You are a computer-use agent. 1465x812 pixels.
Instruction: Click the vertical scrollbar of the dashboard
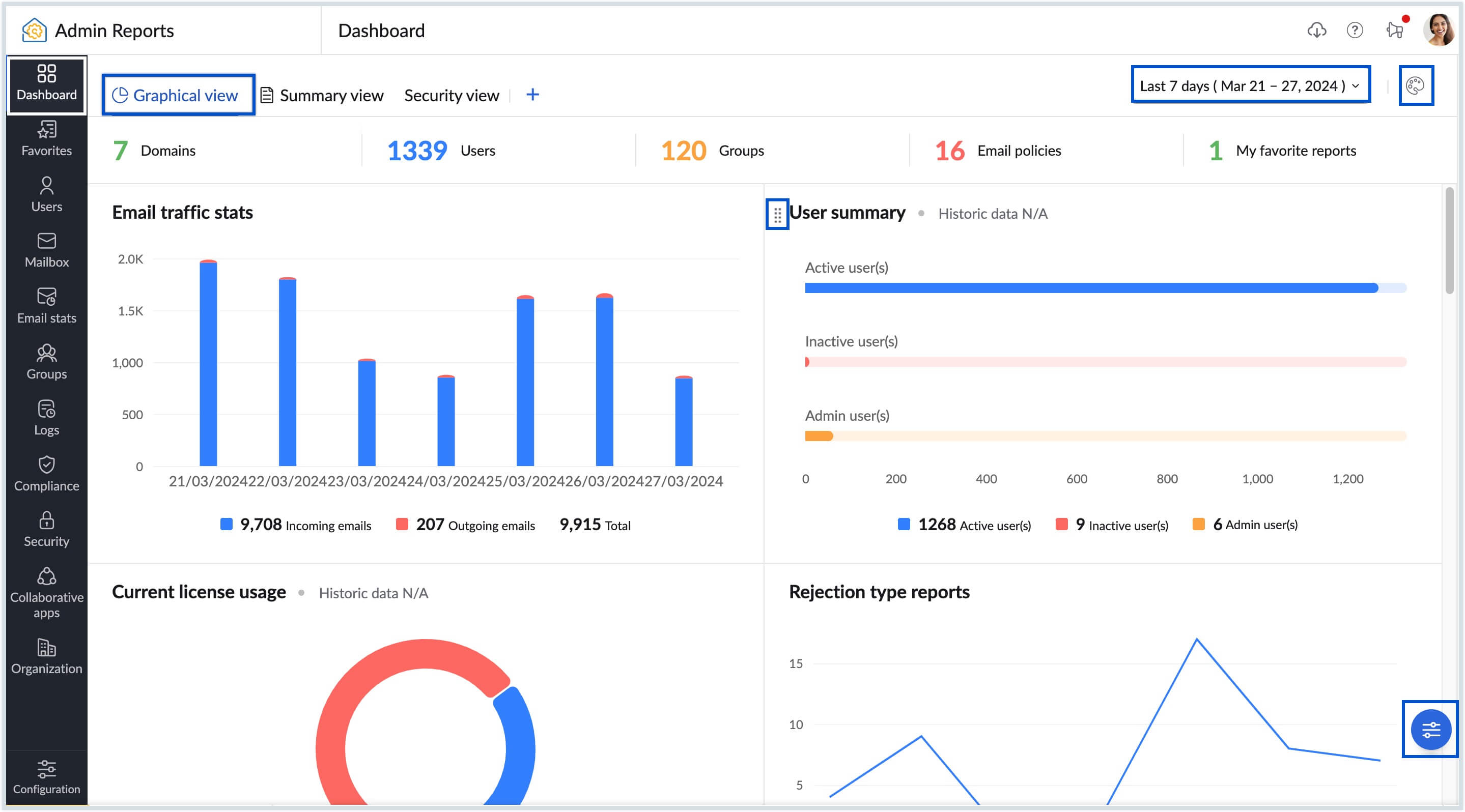(1450, 241)
